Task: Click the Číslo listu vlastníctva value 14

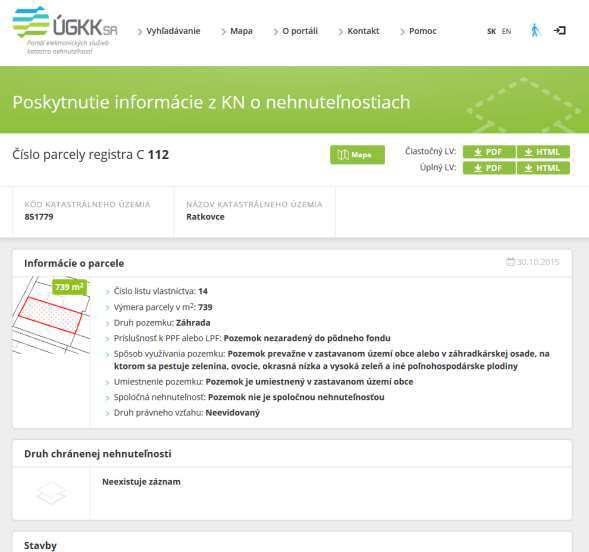Action: pyautogui.click(x=203, y=291)
